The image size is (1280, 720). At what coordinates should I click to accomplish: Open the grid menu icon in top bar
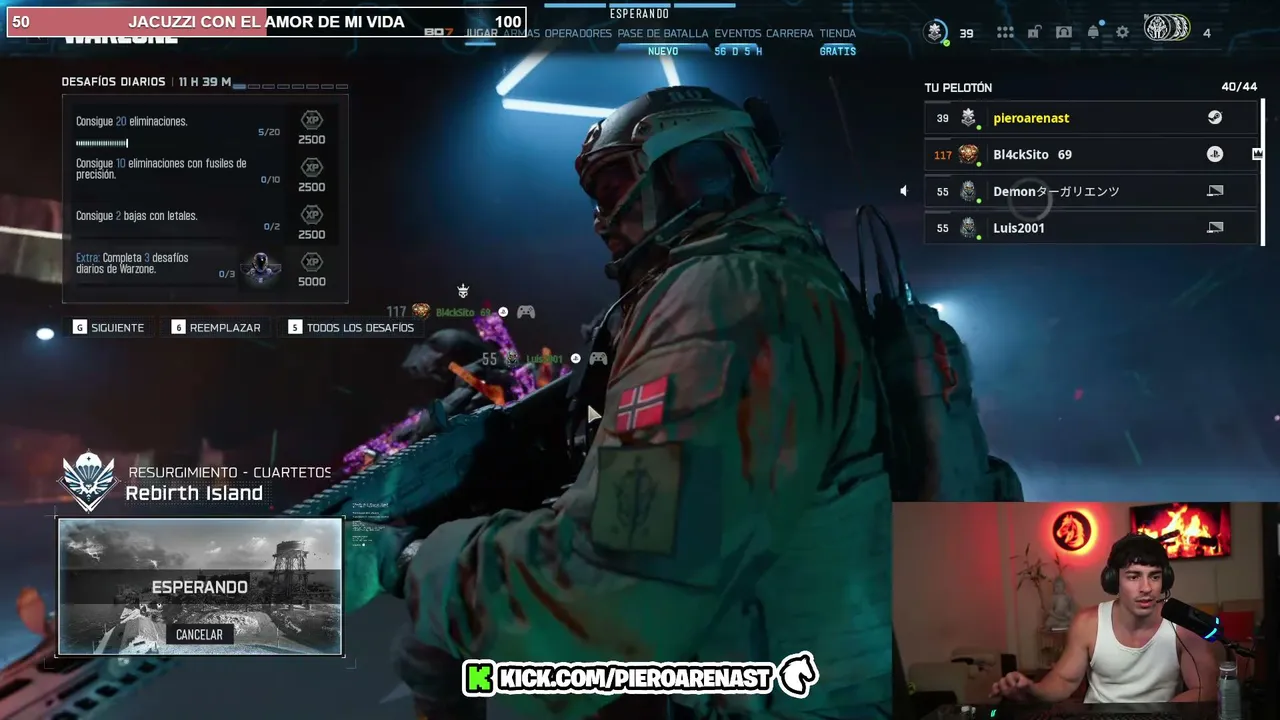(x=1005, y=33)
